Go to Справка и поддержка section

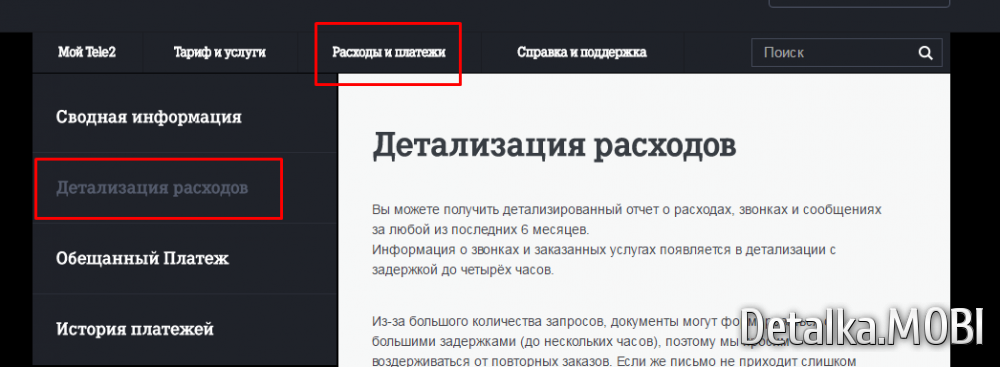582,52
